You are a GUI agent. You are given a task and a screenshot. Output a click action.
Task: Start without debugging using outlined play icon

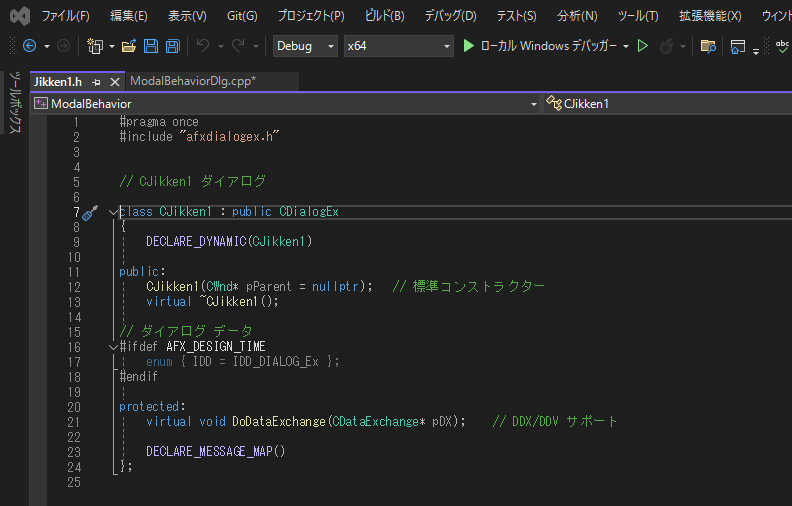point(643,46)
